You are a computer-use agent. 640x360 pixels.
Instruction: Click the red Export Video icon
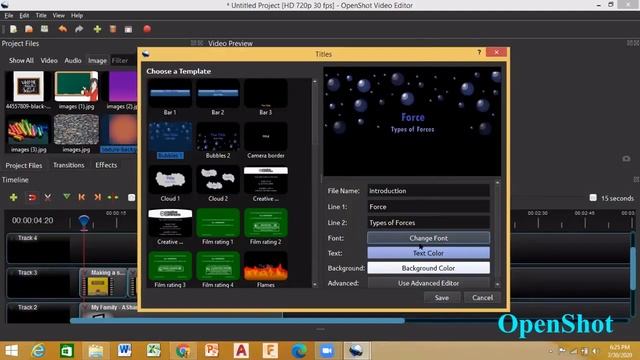tap(147, 29)
